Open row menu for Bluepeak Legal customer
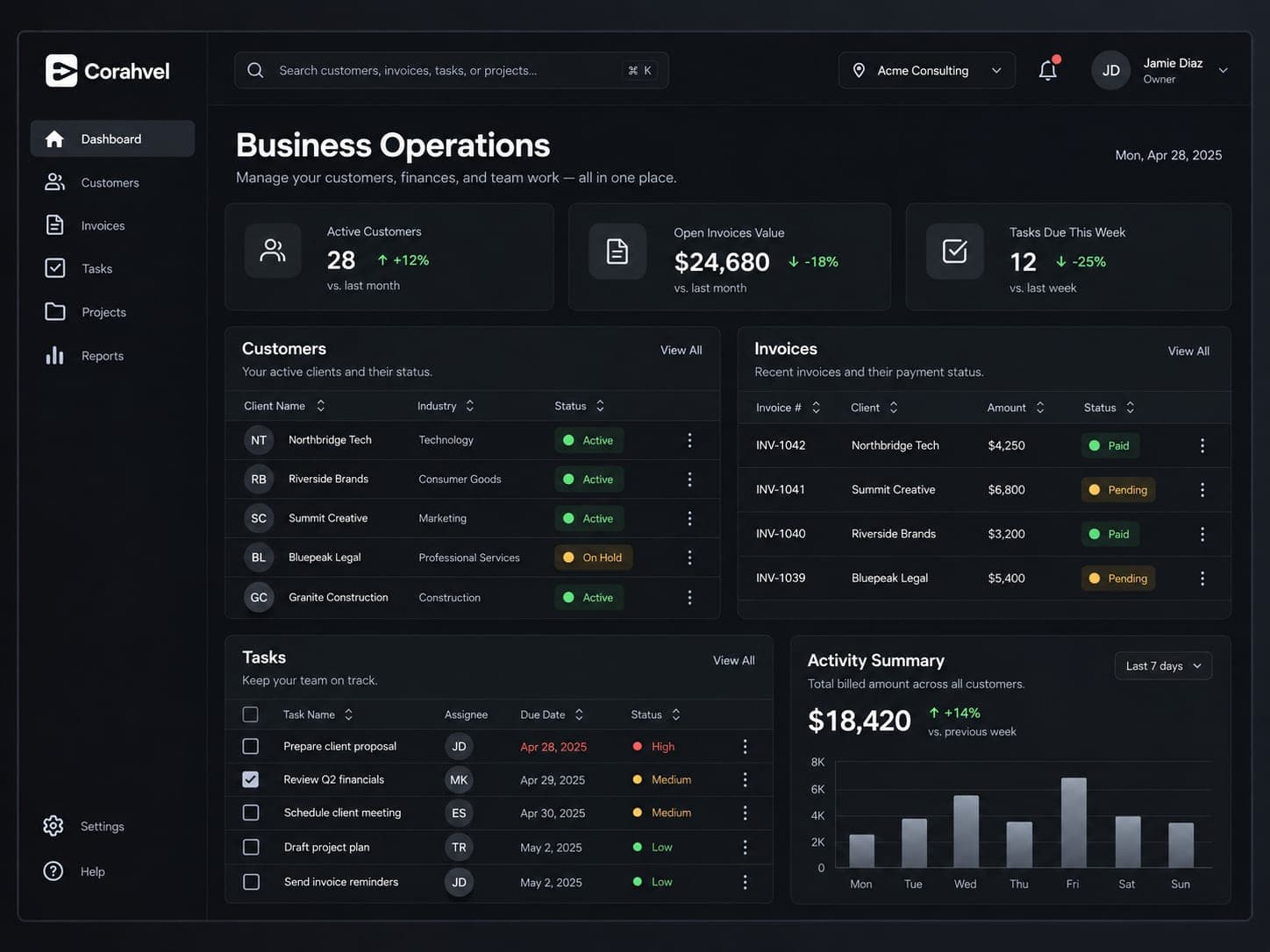The width and height of the screenshot is (1270, 952). [x=689, y=558]
